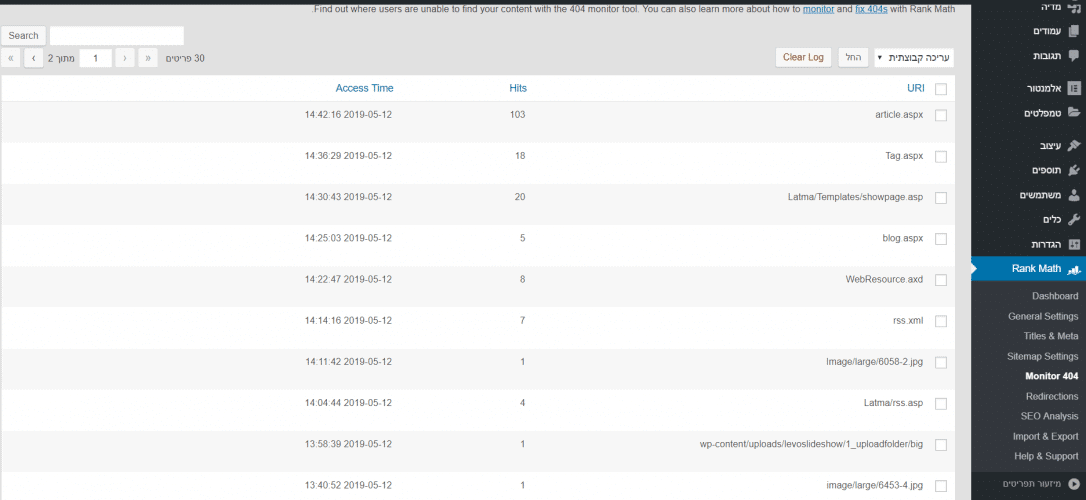Open Help & Support submenu item
Viewport: 1086px width, 500px height.
click(x=1046, y=456)
